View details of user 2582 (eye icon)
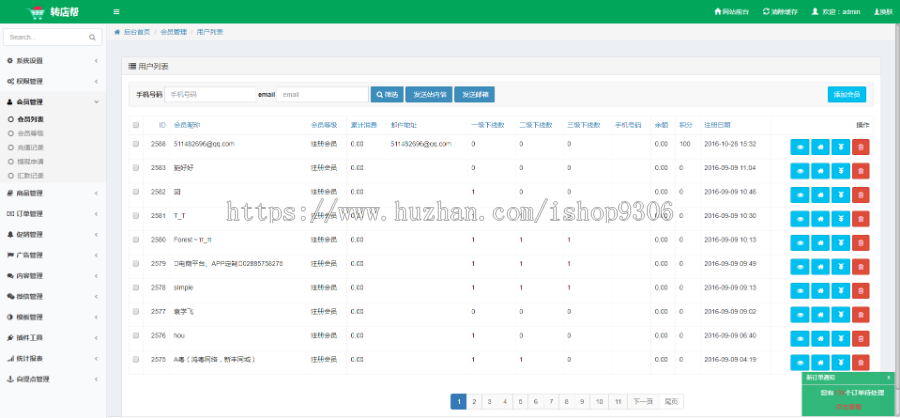Screen dimensions: 900x418 pyautogui.click(x=800, y=195)
